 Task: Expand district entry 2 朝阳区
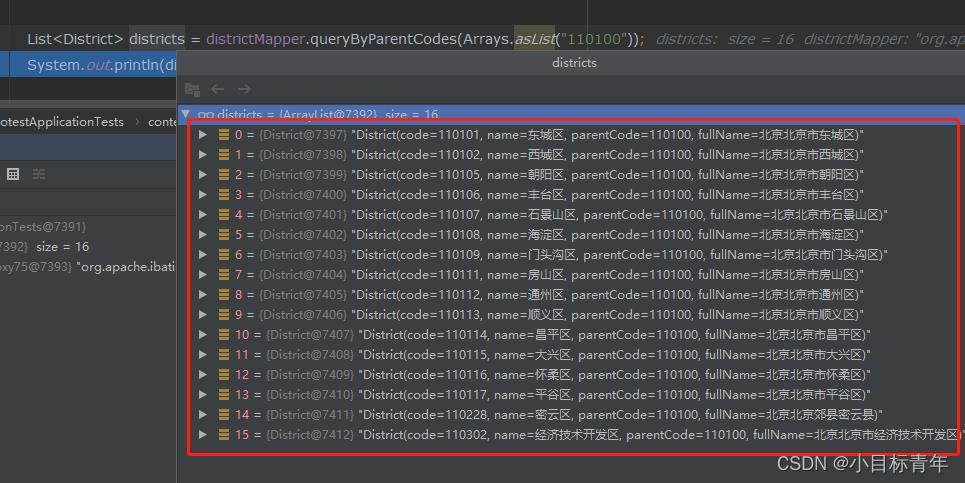(x=202, y=174)
